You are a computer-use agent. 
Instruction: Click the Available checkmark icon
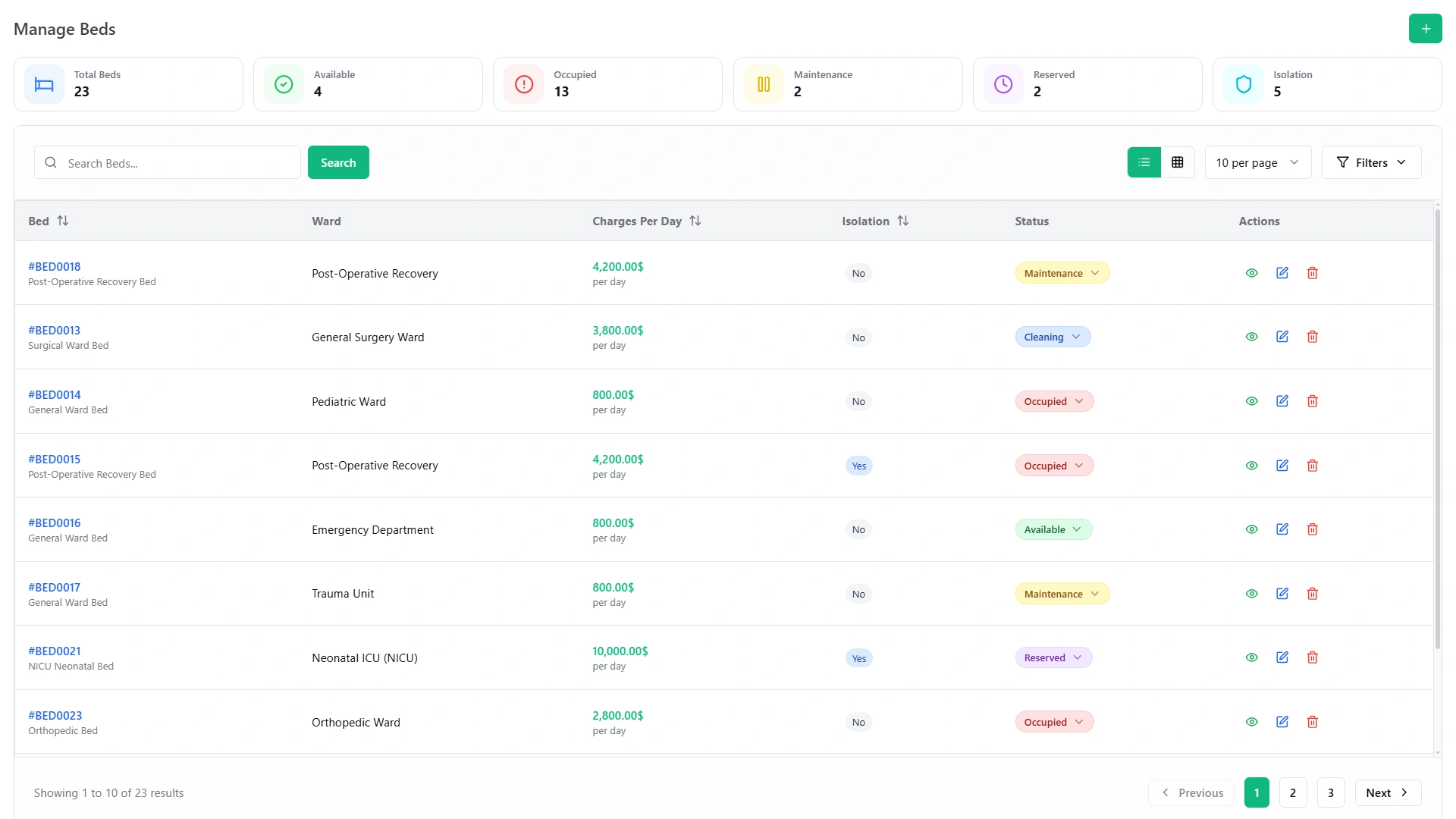pyautogui.click(x=284, y=84)
